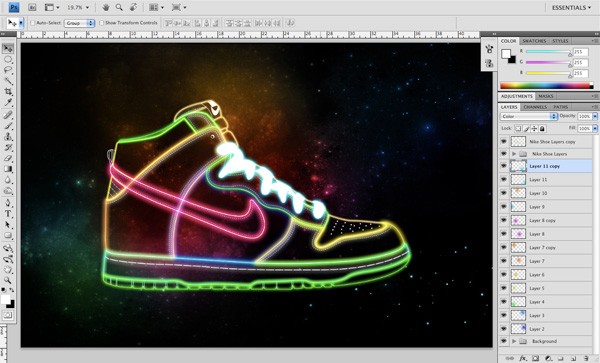Select the Lasso tool
This screenshot has height=363, width=600.
point(8,70)
